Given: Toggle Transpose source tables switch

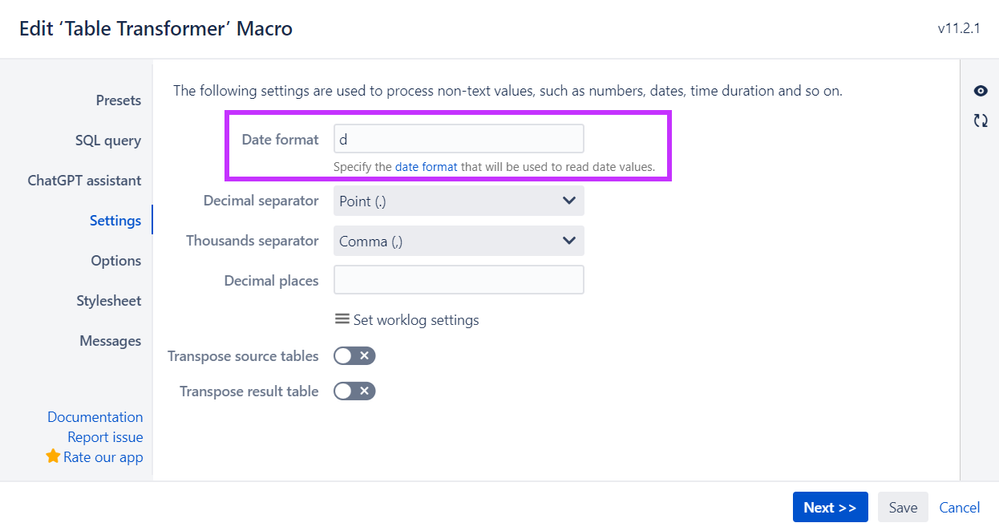Looking at the screenshot, I should click(354, 356).
